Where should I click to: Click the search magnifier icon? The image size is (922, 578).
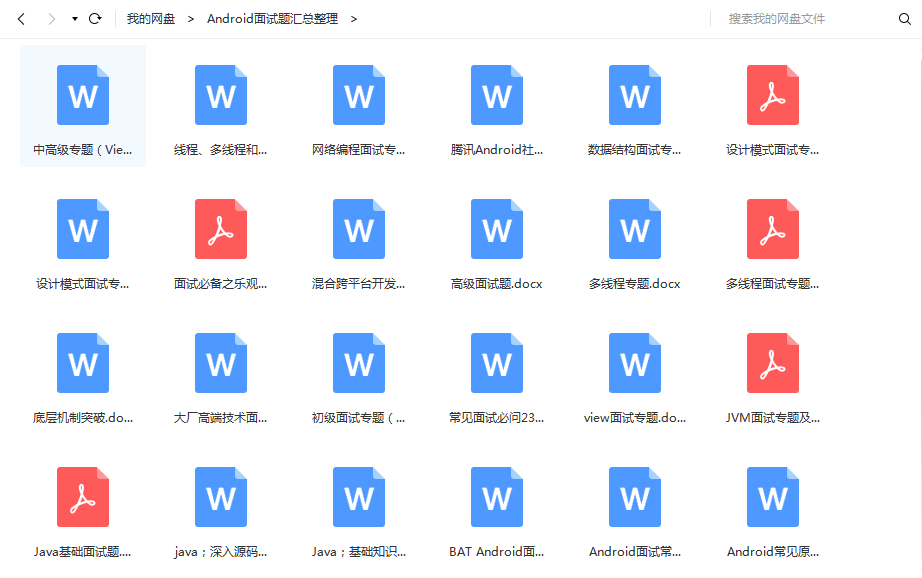(x=905, y=18)
